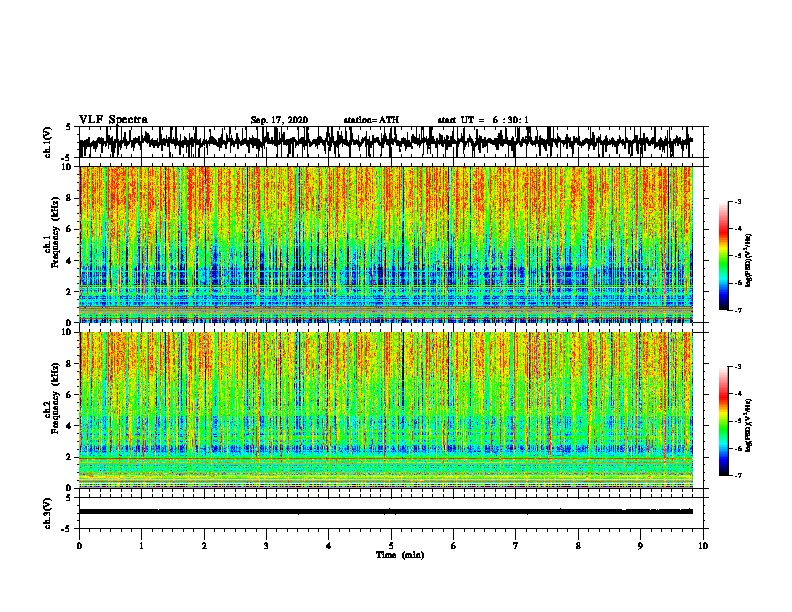Click the "ch.2 Frequency (kHz)" axis label

coord(51,398)
